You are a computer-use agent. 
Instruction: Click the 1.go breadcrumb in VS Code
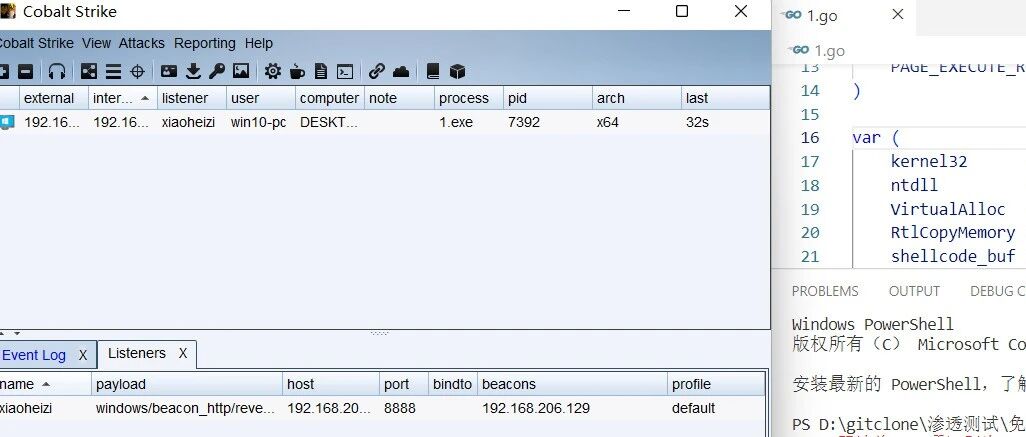point(829,51)
